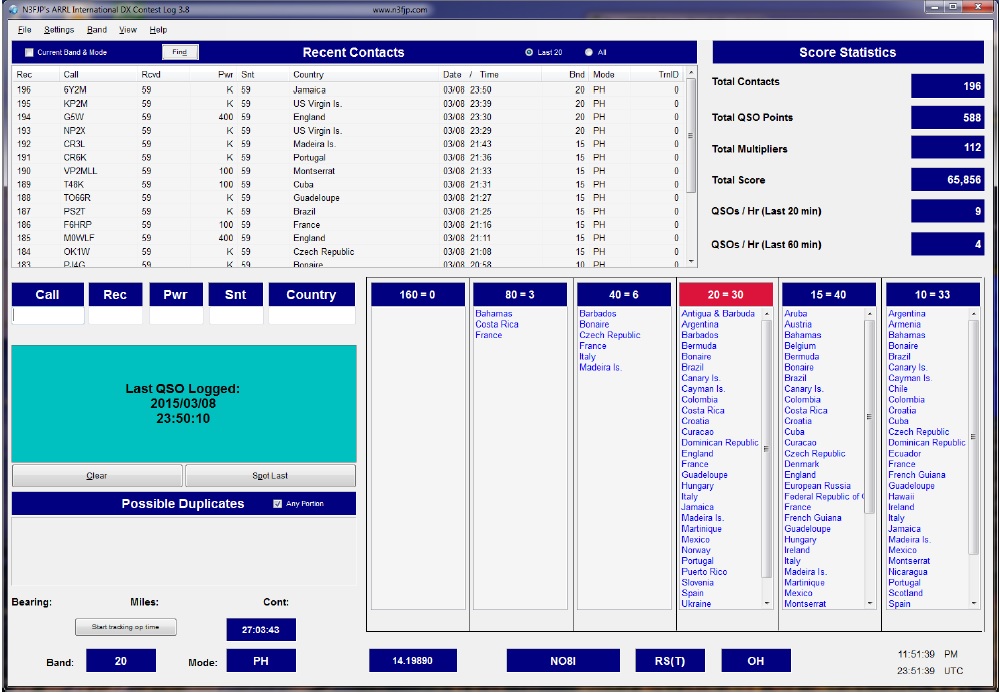Image resolution: width=1000 pixels, height=693 pixels.
Task: Enable the Current Band & Mode checkbox
Action: (29, 52)
